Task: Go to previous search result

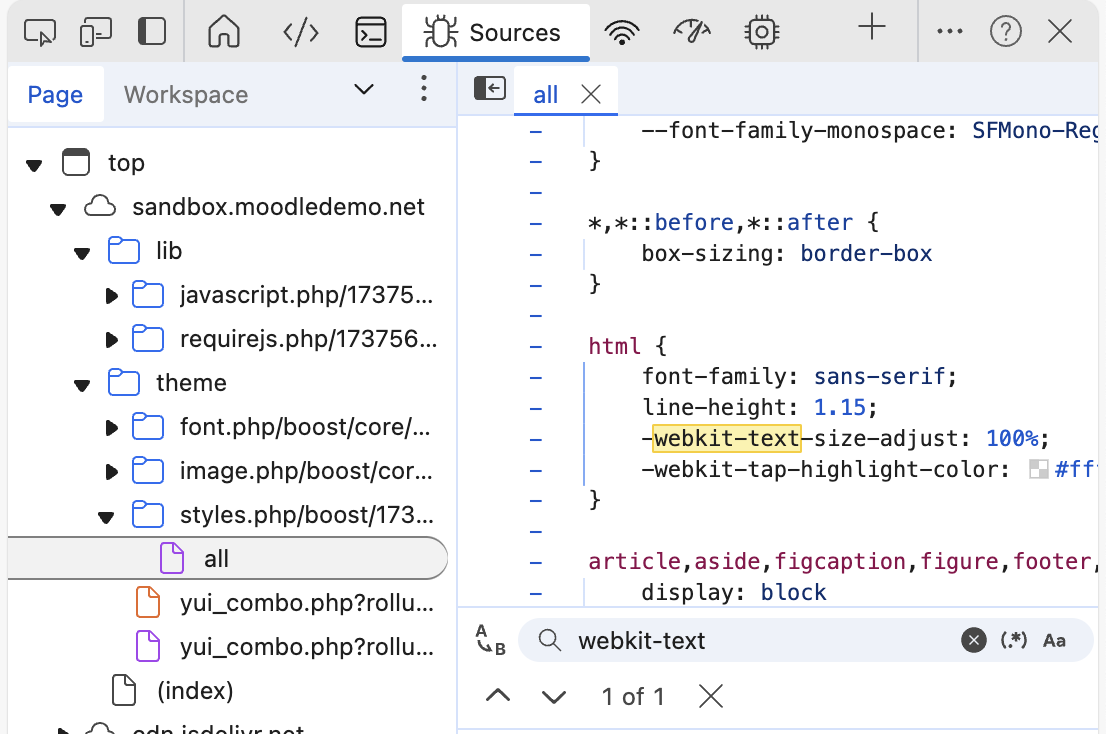Action: [498, 696]
